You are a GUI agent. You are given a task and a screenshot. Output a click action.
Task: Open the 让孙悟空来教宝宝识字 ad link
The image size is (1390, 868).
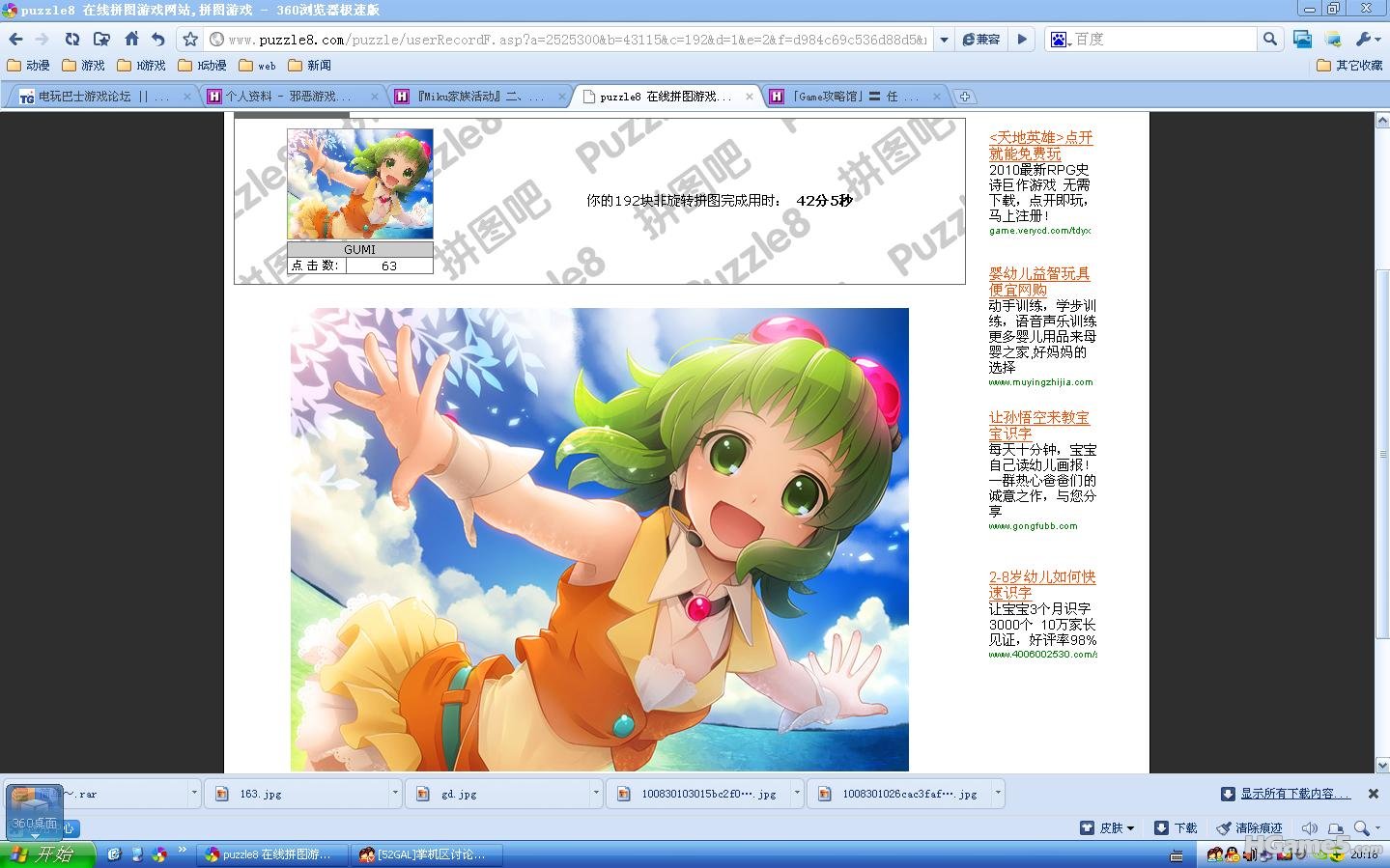click(x=1039, y=426)
